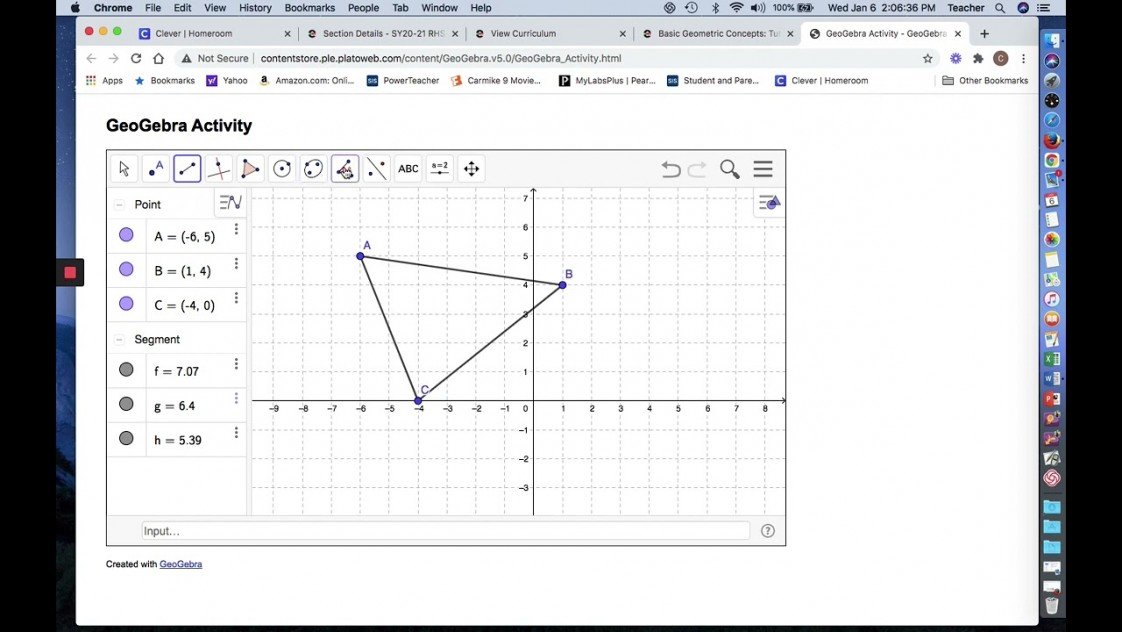The height and width of the screenshot is (632, 1122).
Task: Select the Move arrow tool
Action: click(124, 169)
